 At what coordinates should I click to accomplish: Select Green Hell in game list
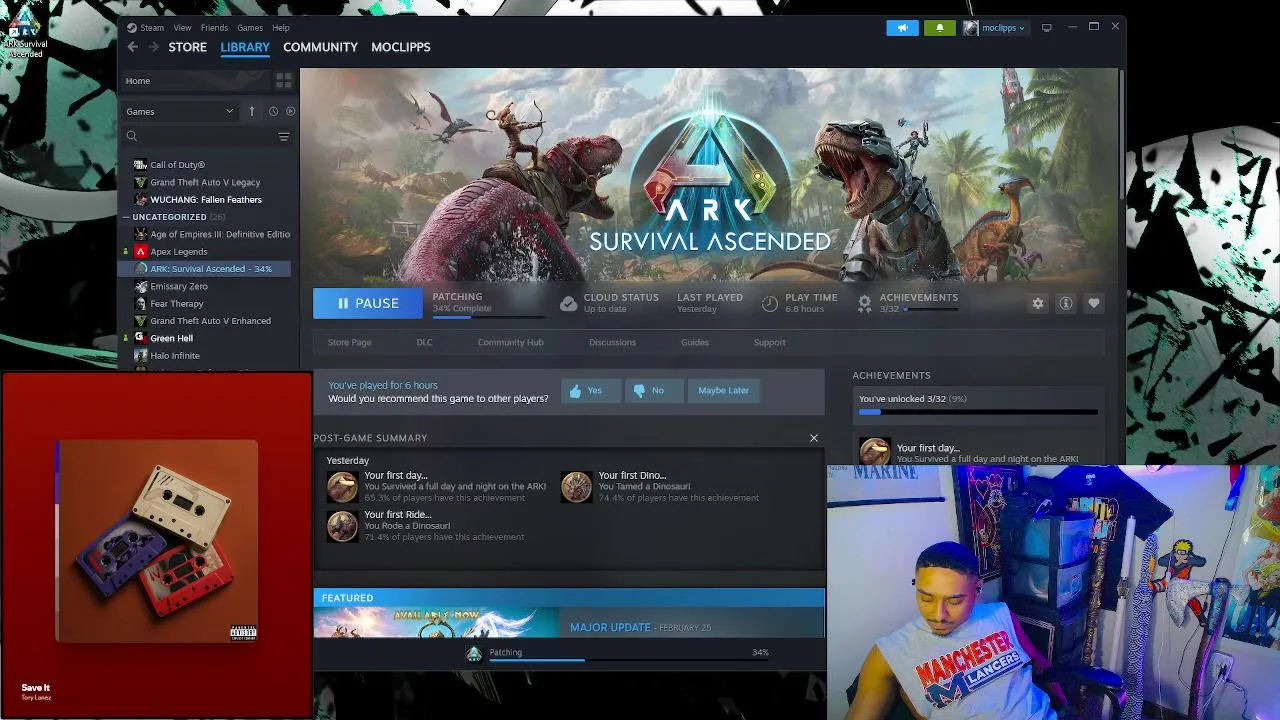[x=171, y=338]
